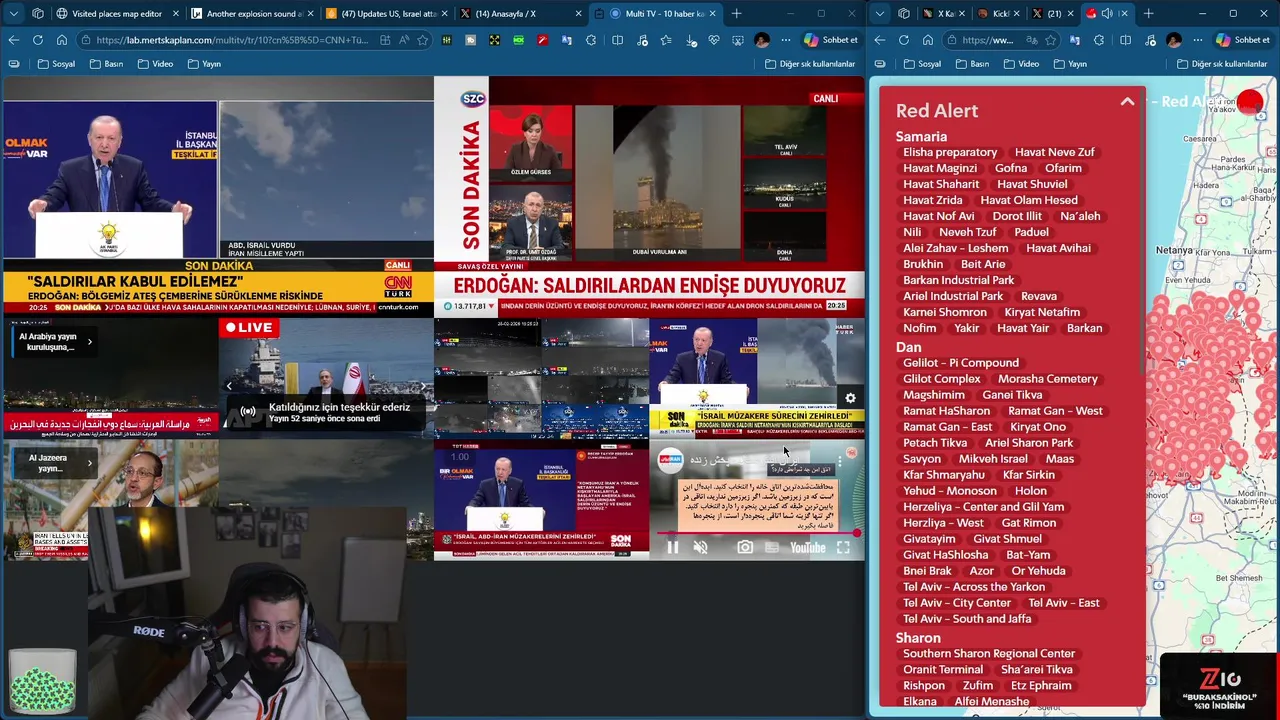Toggle subtitles in the YouTube player
The width and height of the screenshot is (1280, 720).
(771, 547)
